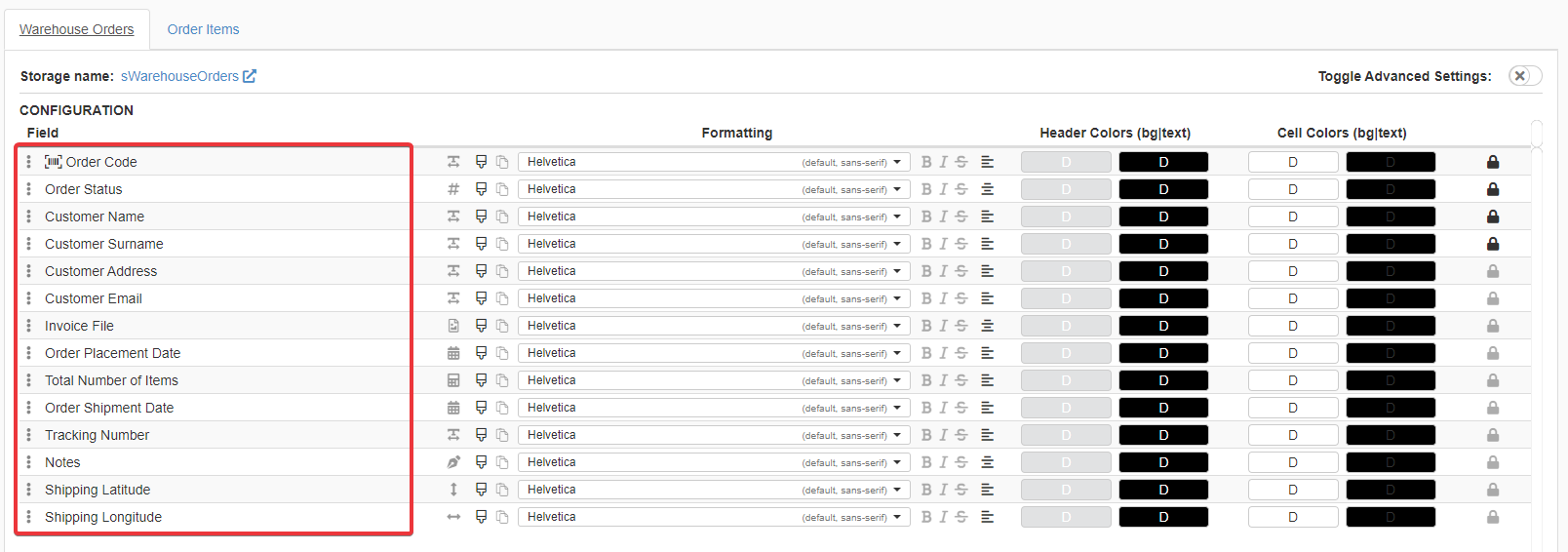The image size is (1568, 552).
Task: Click the signature pen icon in Notes row
Action: click(453, 462)
